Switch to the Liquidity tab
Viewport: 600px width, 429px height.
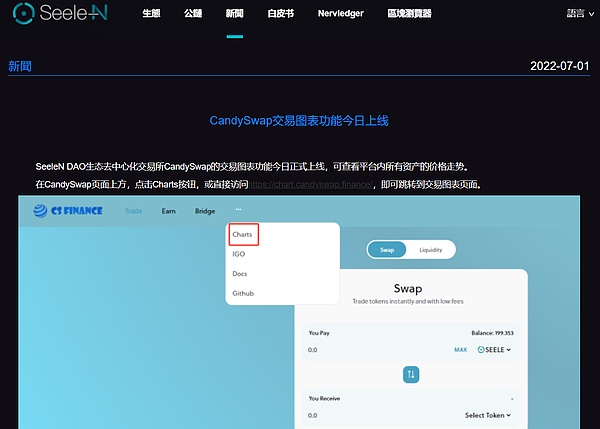pos(430,250)
